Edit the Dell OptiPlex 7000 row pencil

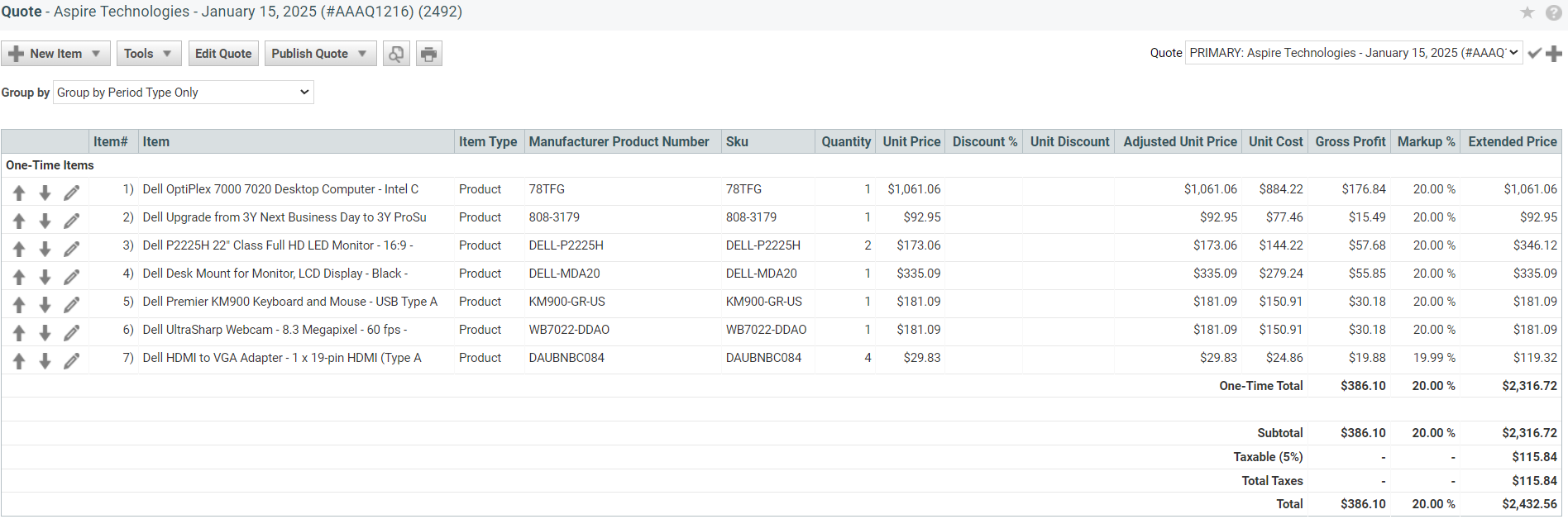tap(72, 193)
